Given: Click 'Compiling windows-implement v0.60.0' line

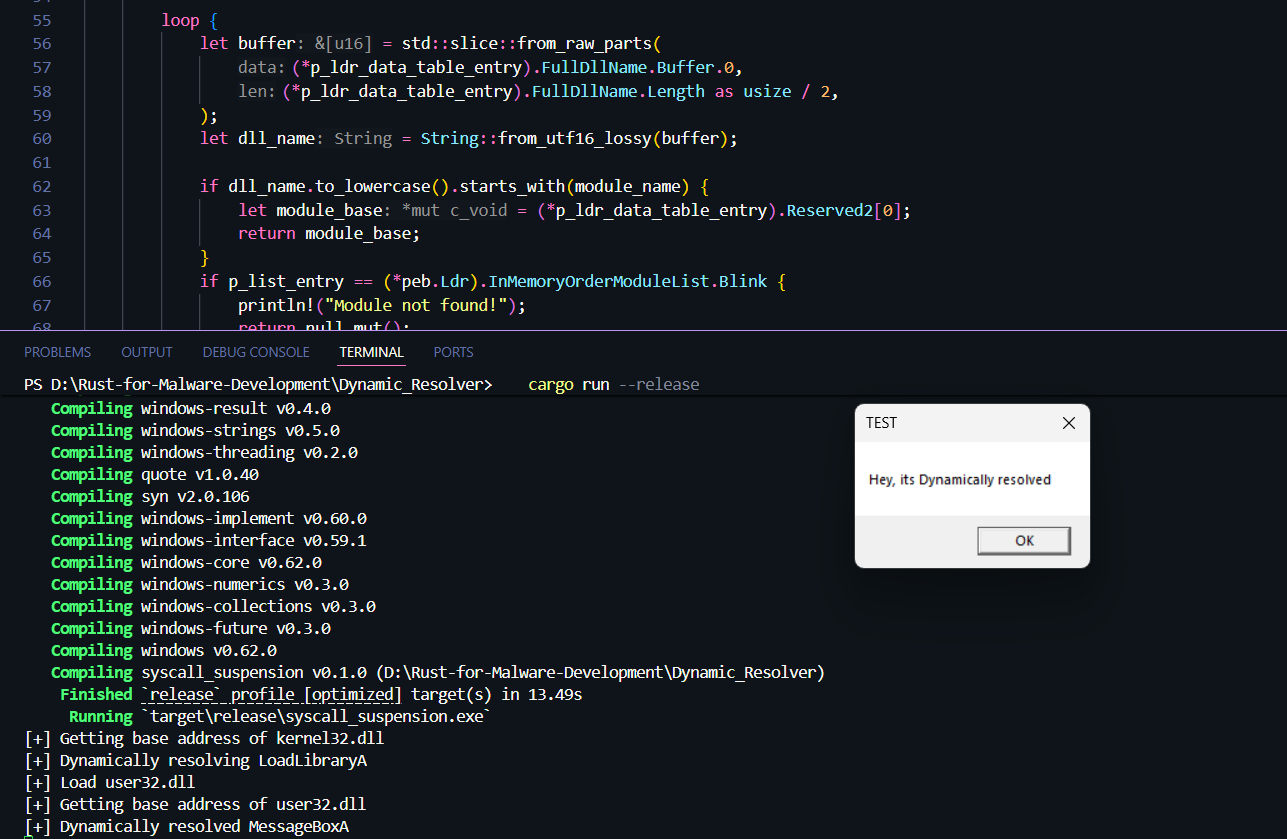Looking at the screenshot, I should coord(209,518).
